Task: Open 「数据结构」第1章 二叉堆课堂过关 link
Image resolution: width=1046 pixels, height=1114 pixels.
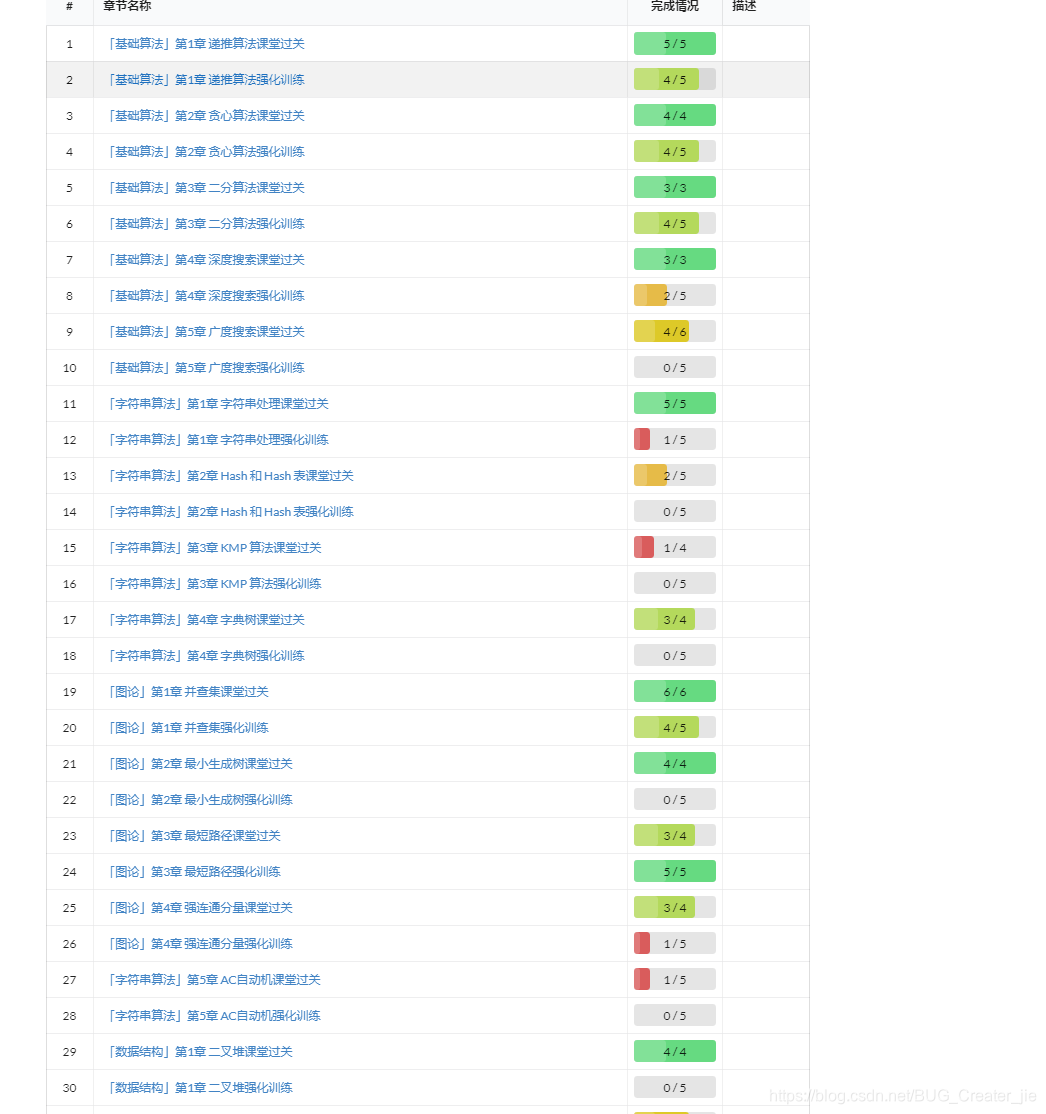Action: tap(200, 1052)
